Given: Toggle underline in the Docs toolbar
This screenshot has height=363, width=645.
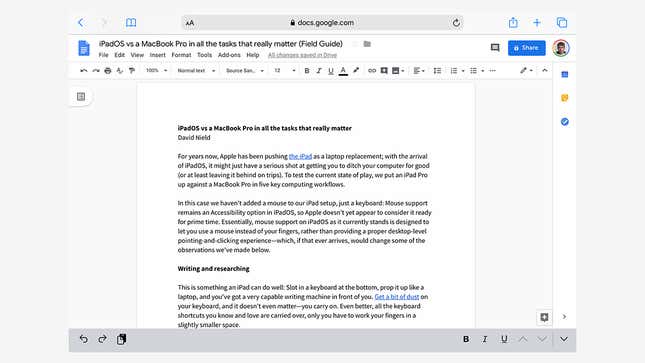Looking at the screenshot, I should click(x=331, y=71).
